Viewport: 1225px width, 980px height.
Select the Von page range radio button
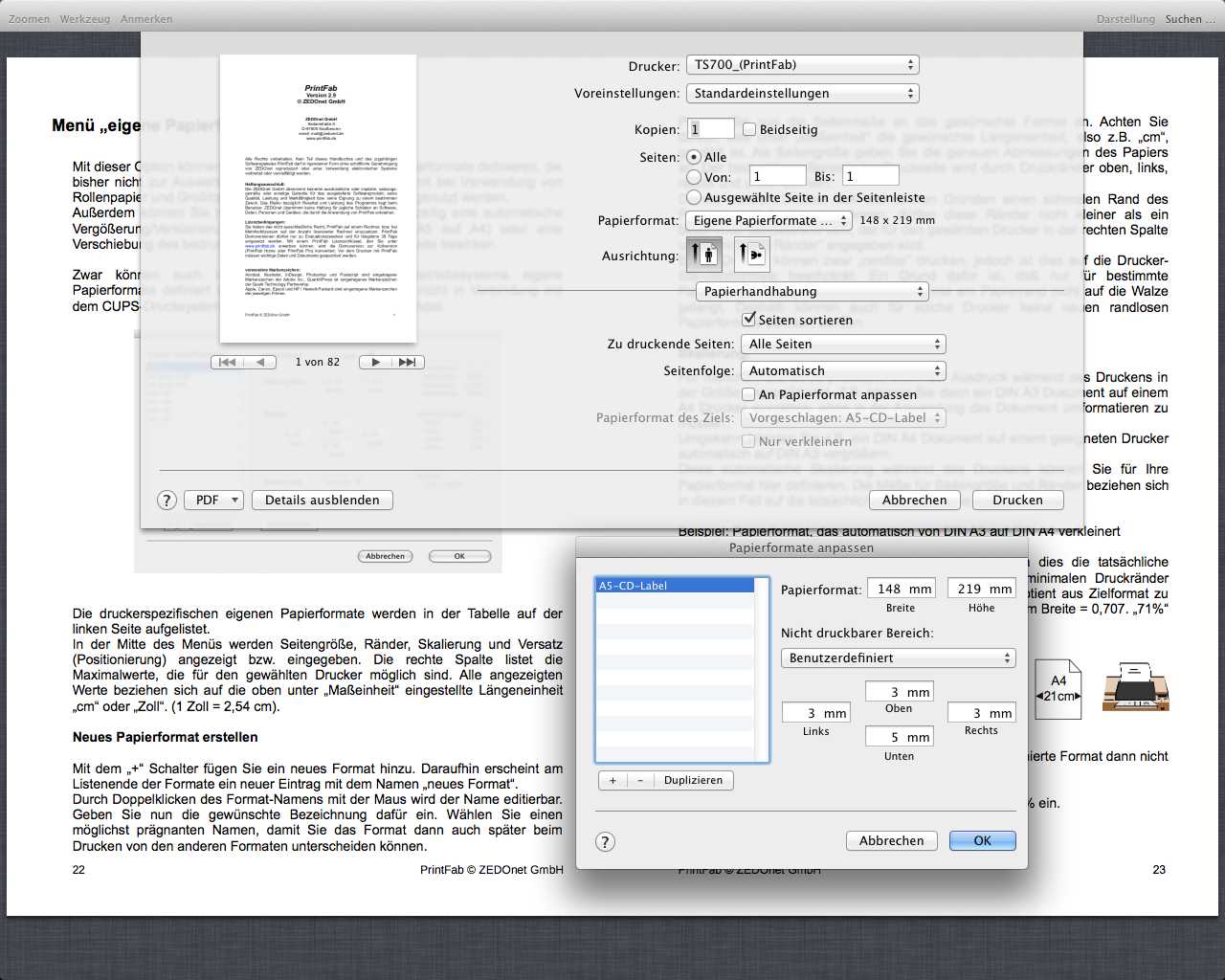point(694,177)
